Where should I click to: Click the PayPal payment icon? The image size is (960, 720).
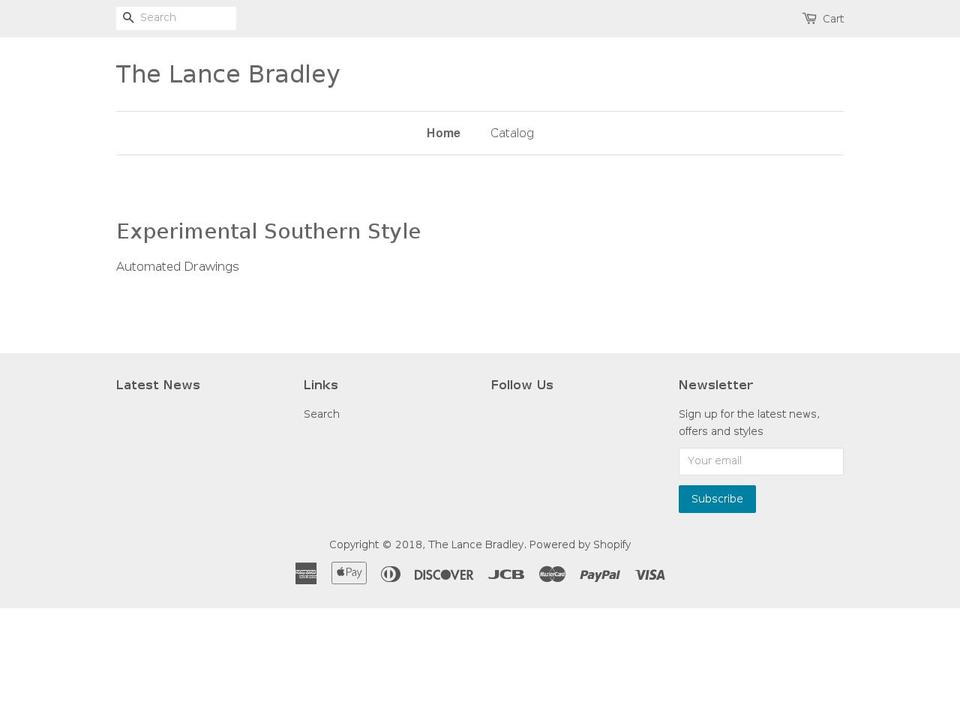pos(600,575)
